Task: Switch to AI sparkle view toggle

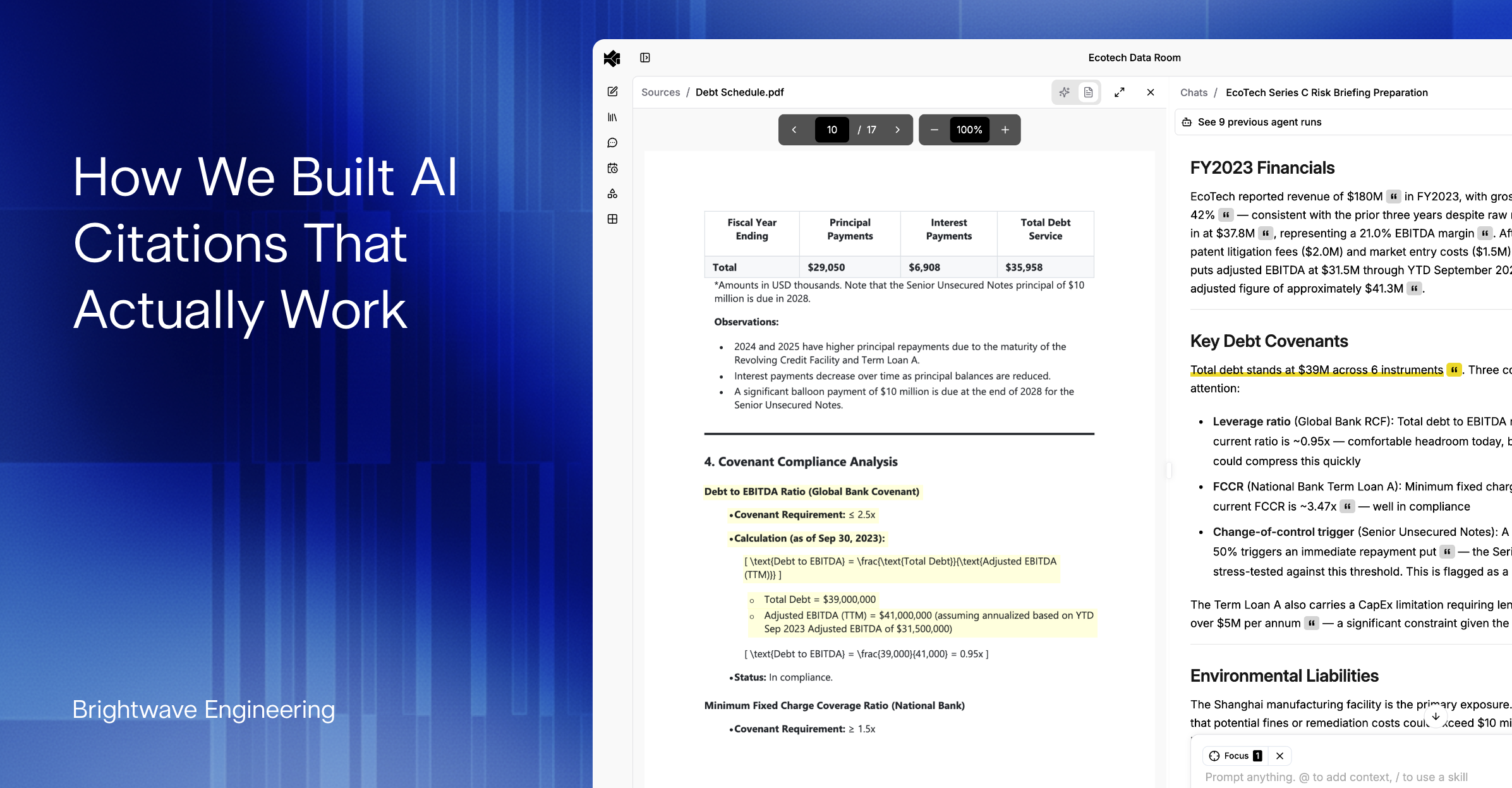Action: pos(1065,92)
